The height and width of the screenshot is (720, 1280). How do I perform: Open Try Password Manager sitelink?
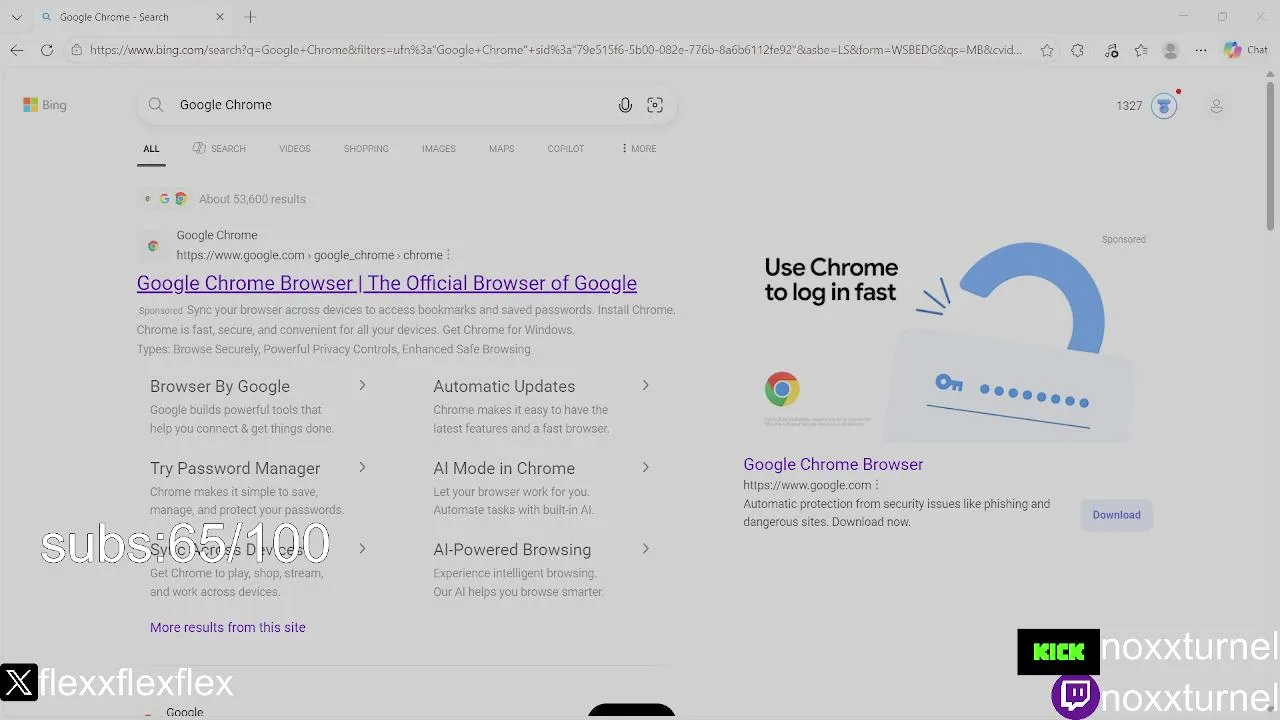coord(235,468)
